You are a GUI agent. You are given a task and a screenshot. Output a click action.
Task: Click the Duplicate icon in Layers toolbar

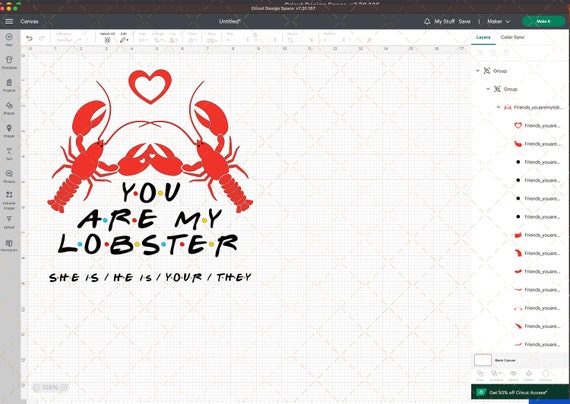tap(493, 53)
